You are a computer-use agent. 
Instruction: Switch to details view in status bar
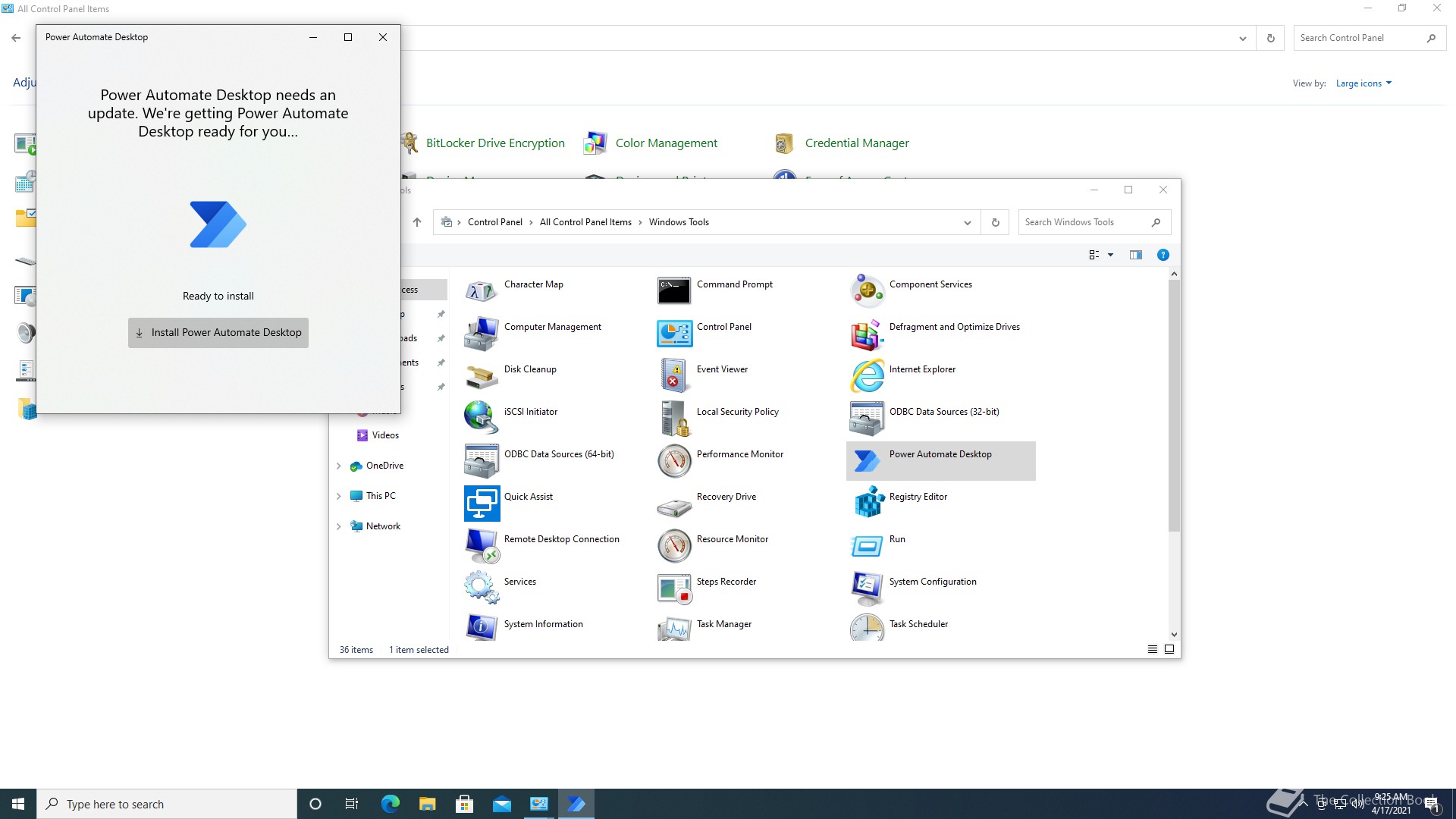1152,649
